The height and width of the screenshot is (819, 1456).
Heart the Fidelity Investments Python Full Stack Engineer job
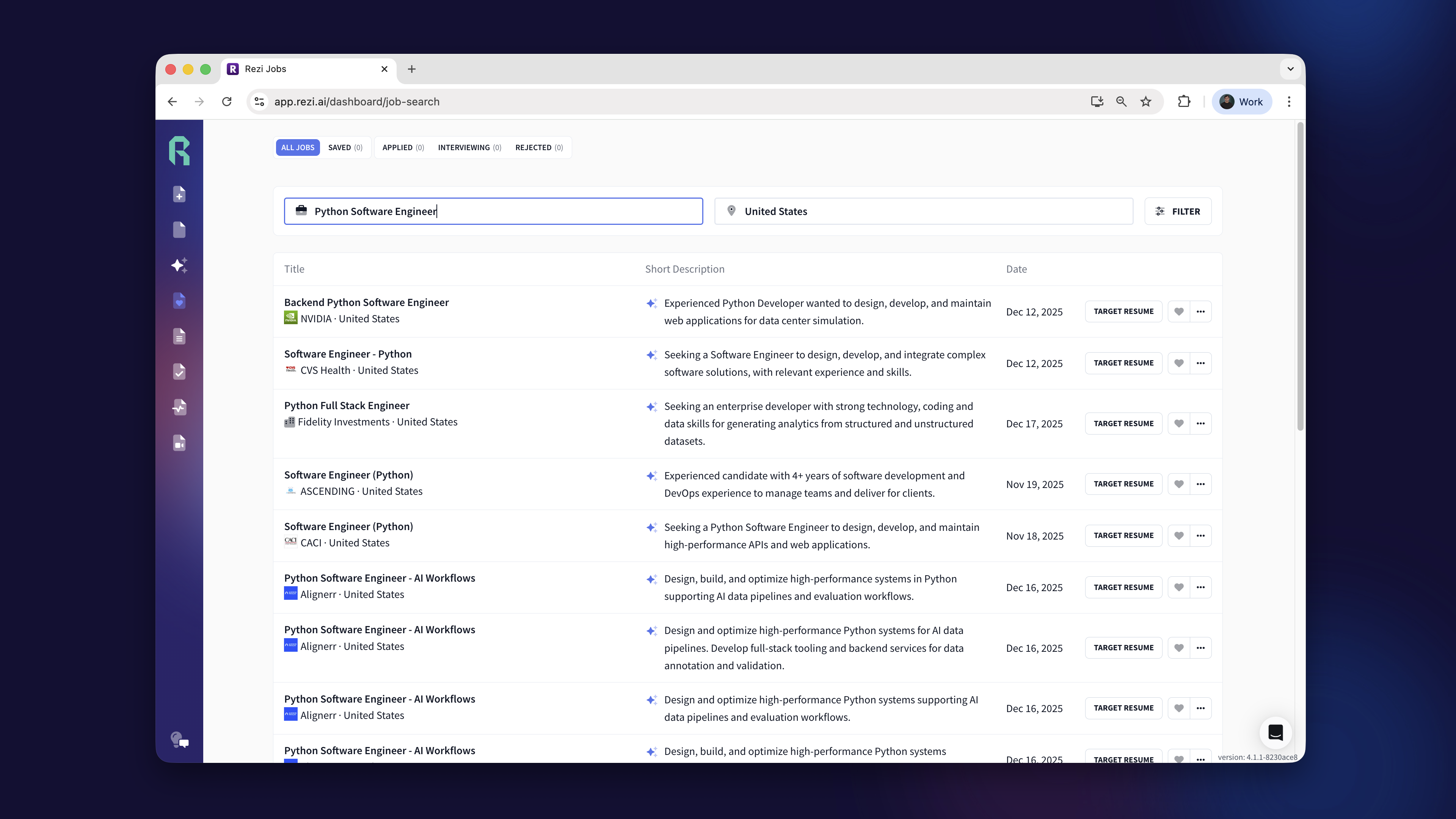coord(1179,423)
